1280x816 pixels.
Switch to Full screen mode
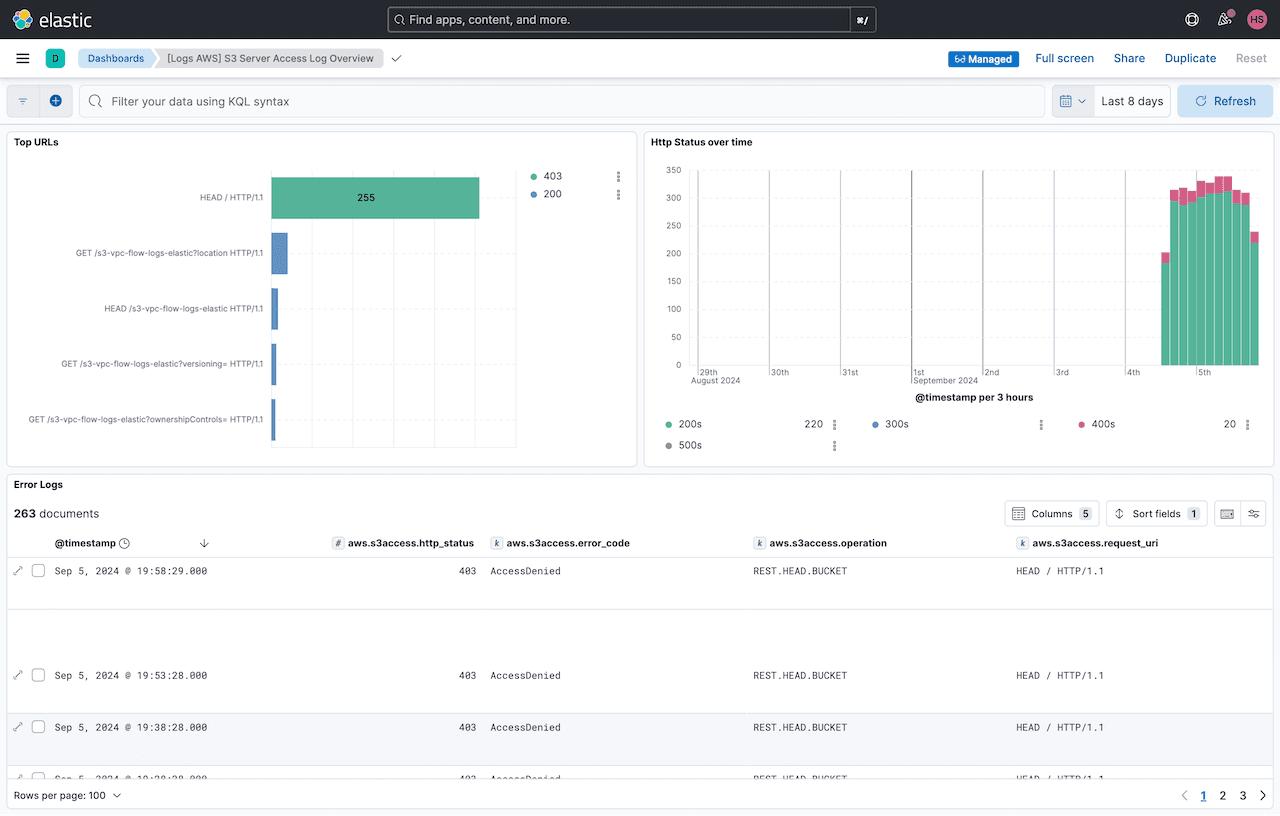(x=1064, y=58)
